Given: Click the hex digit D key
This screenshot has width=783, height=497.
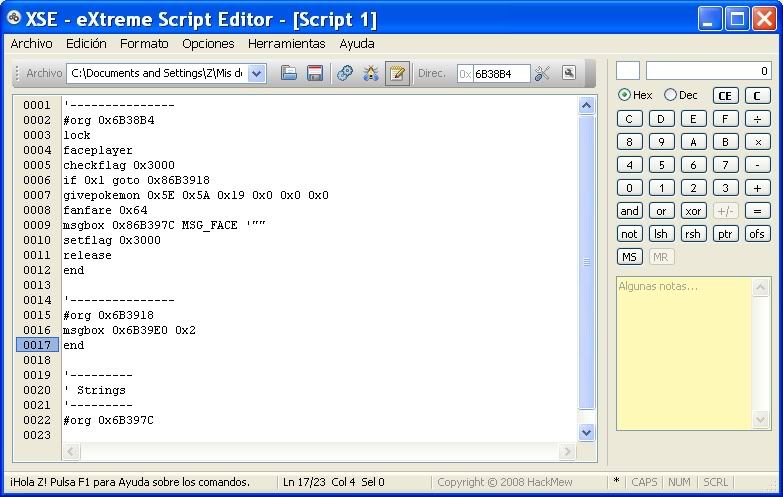Looking at the screenshot, I should click(x=661, y=119).
